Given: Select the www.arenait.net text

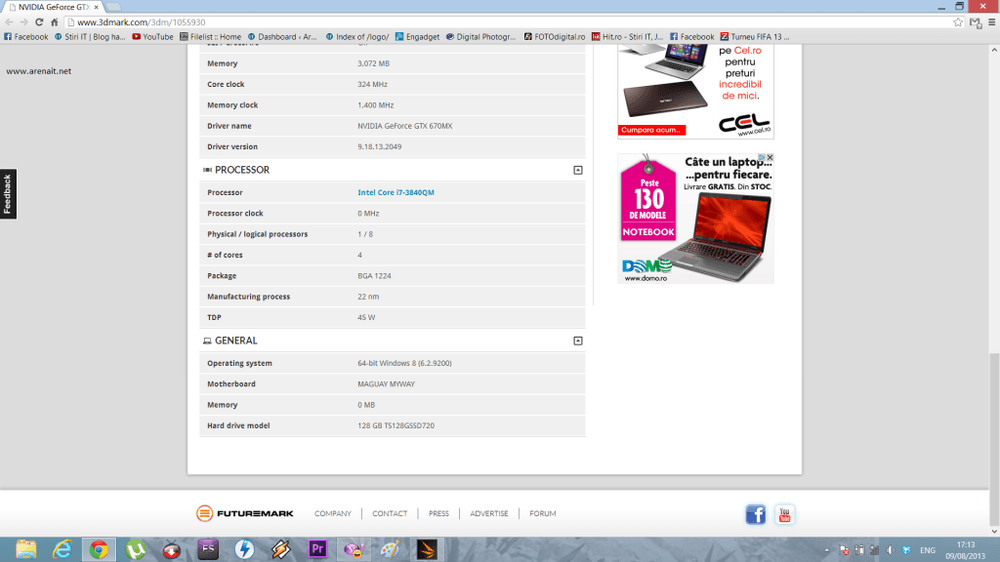Looking at the screenshot, I should click(x=38, y=71).
